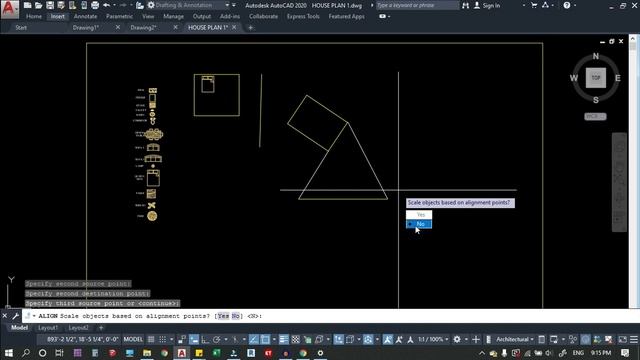Image resolution: width=640 pixels, height=360 pixels.
Task: Click the MODEL space status bar button
Action: coord(133,339)
